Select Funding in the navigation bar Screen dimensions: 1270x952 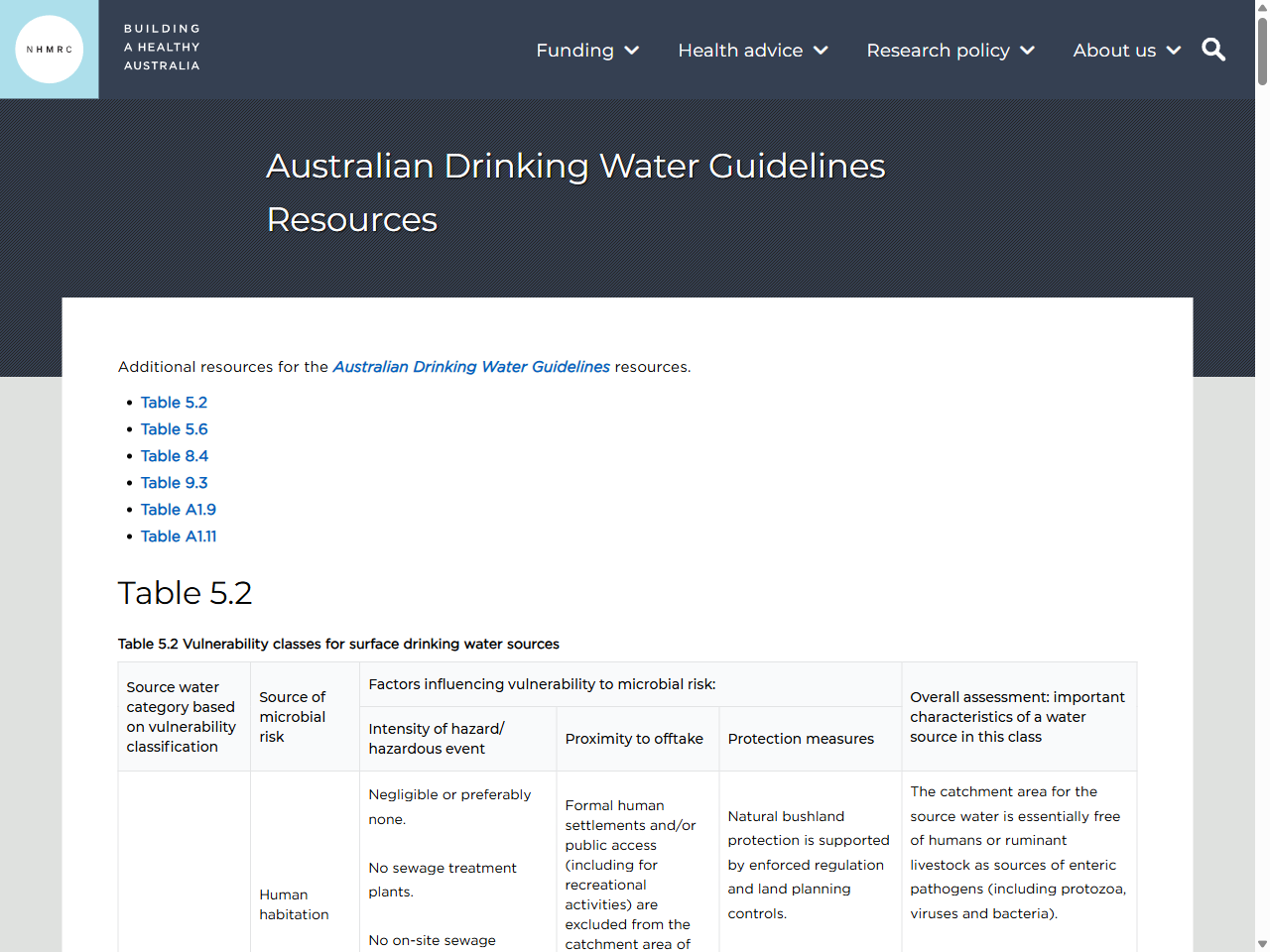(574, 50)
